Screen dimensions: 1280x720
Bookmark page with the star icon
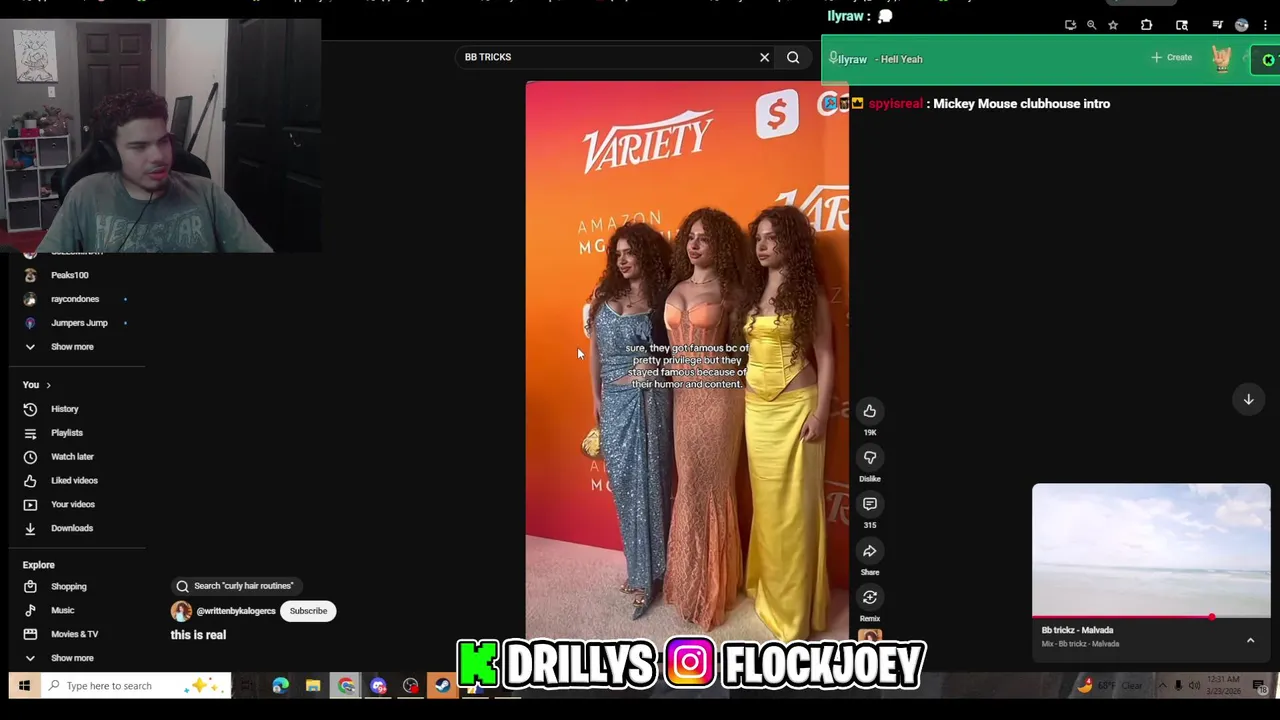1113,25
